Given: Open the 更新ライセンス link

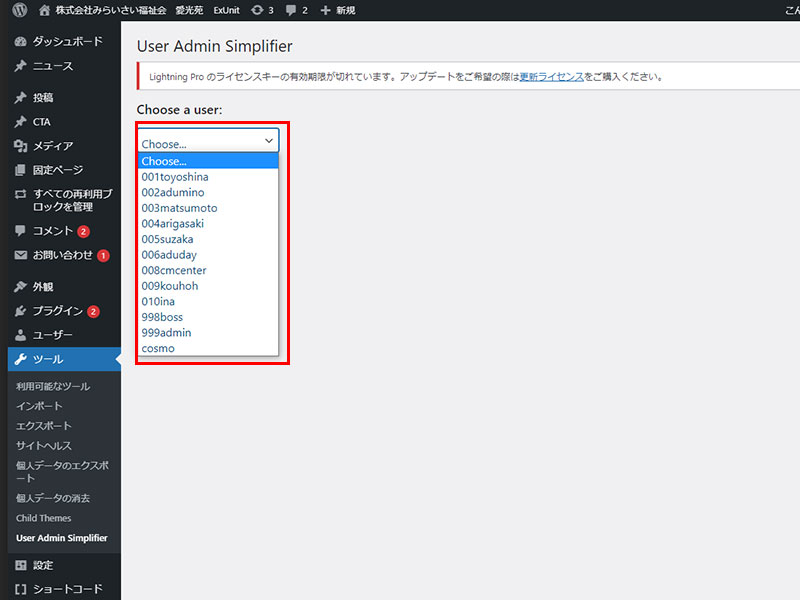Looking at the screenshot, I should (551, 76).
